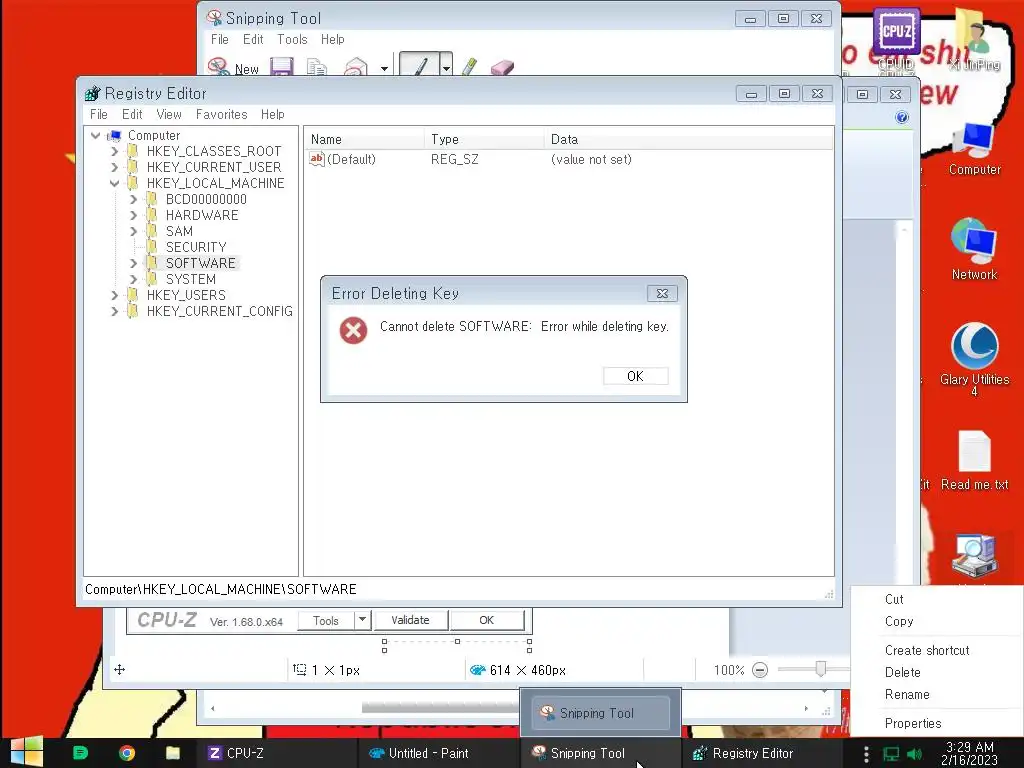Open the Registry Editor Help menu
This screenshot has height=768, width=1024.
pos(272,114)
